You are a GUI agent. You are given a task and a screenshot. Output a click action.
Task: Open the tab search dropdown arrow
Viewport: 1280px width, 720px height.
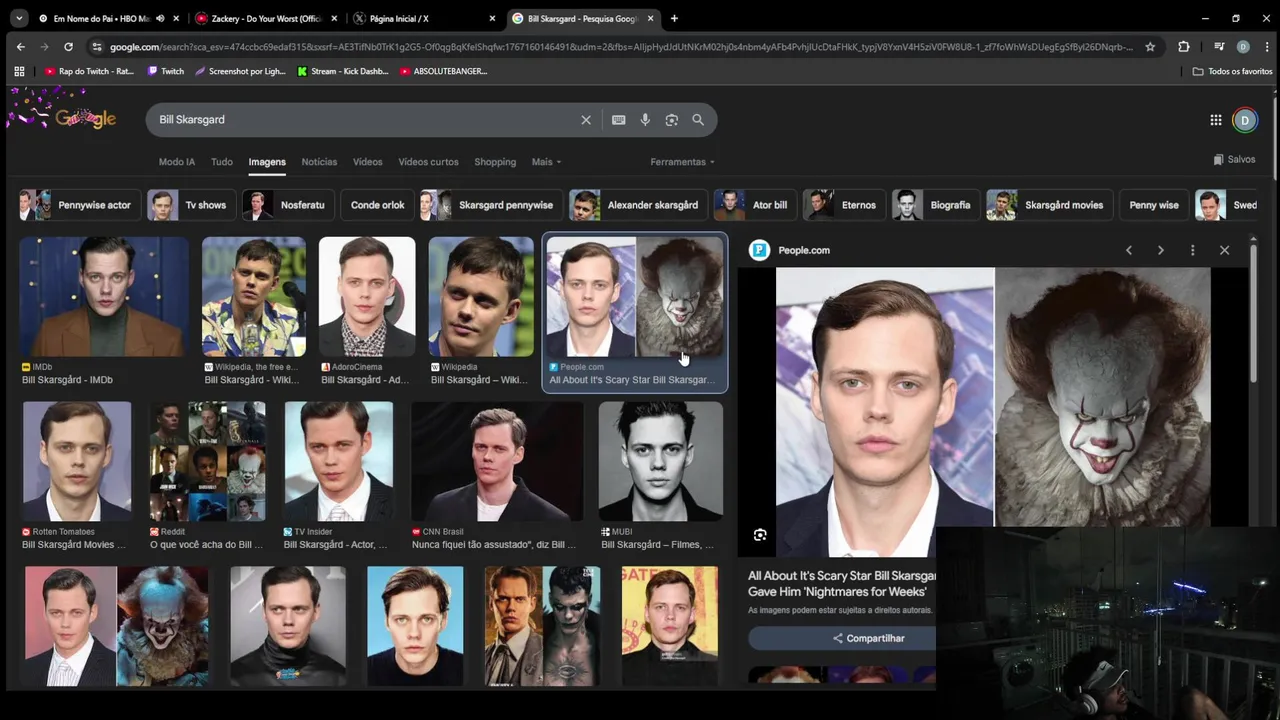coord(19,18)
